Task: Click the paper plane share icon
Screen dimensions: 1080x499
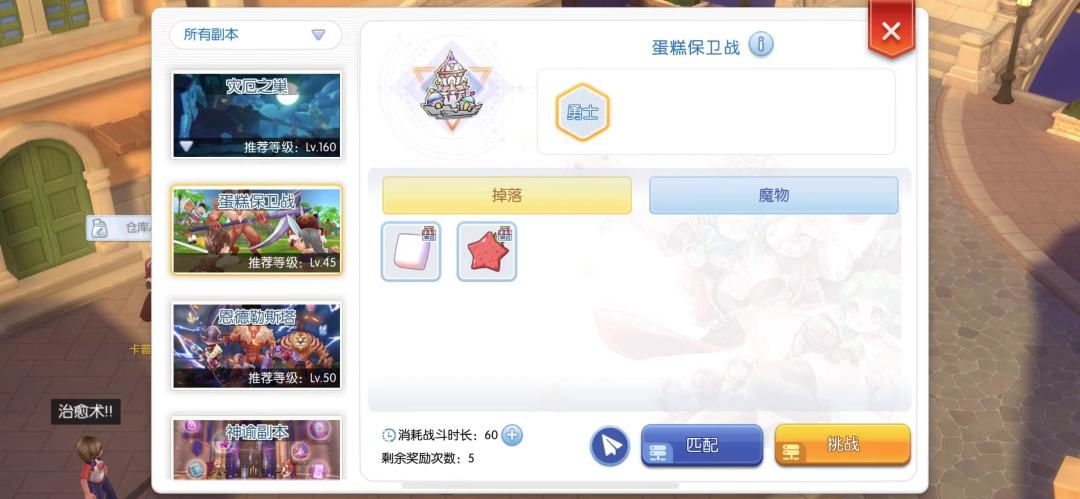Action: (x=610, y=446)
